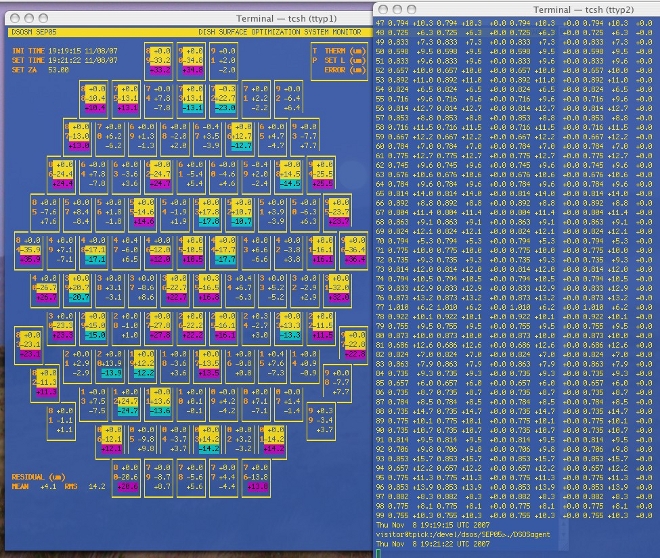Click row '65 0.814 +14.0' in ttyp2
This screenshot has width=660, height=558.
(x=514, y=194)
